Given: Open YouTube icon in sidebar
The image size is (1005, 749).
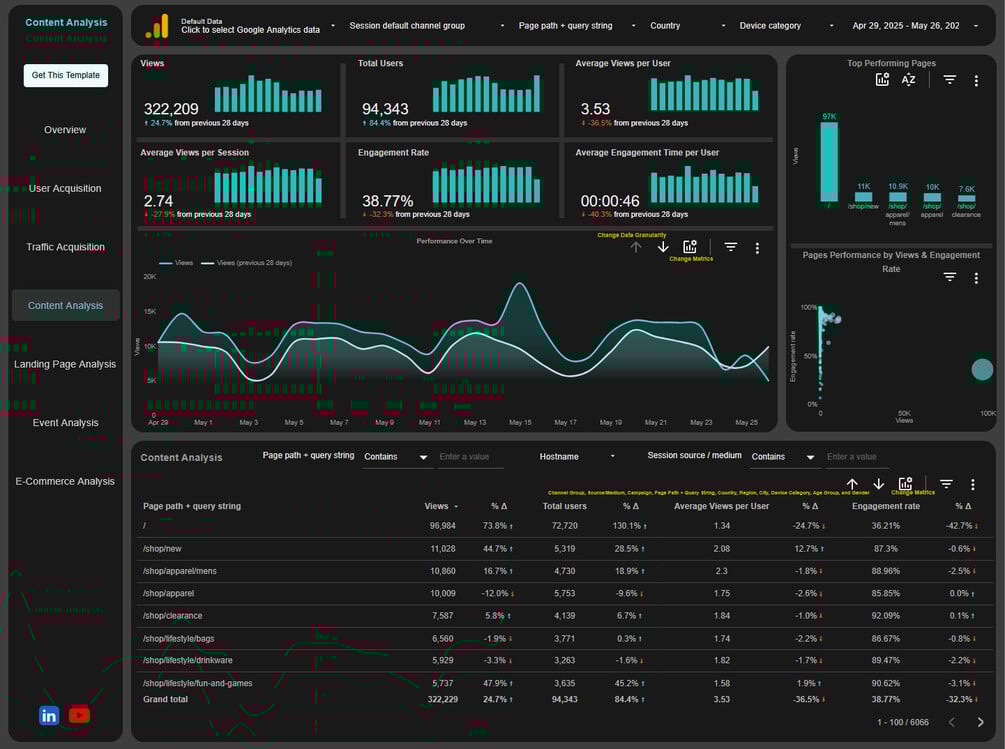Looking at the screenshot, I should (x=79, y=714).
